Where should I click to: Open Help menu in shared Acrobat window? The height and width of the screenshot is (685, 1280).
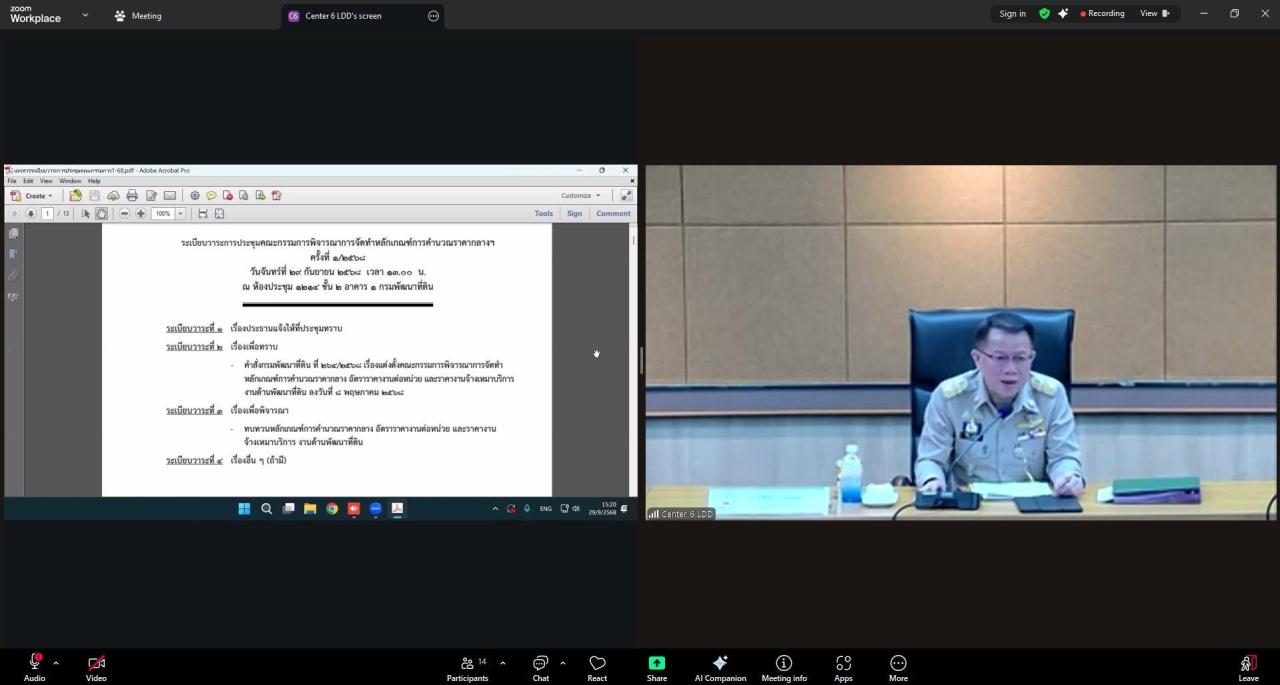click(x=94, y=181)
